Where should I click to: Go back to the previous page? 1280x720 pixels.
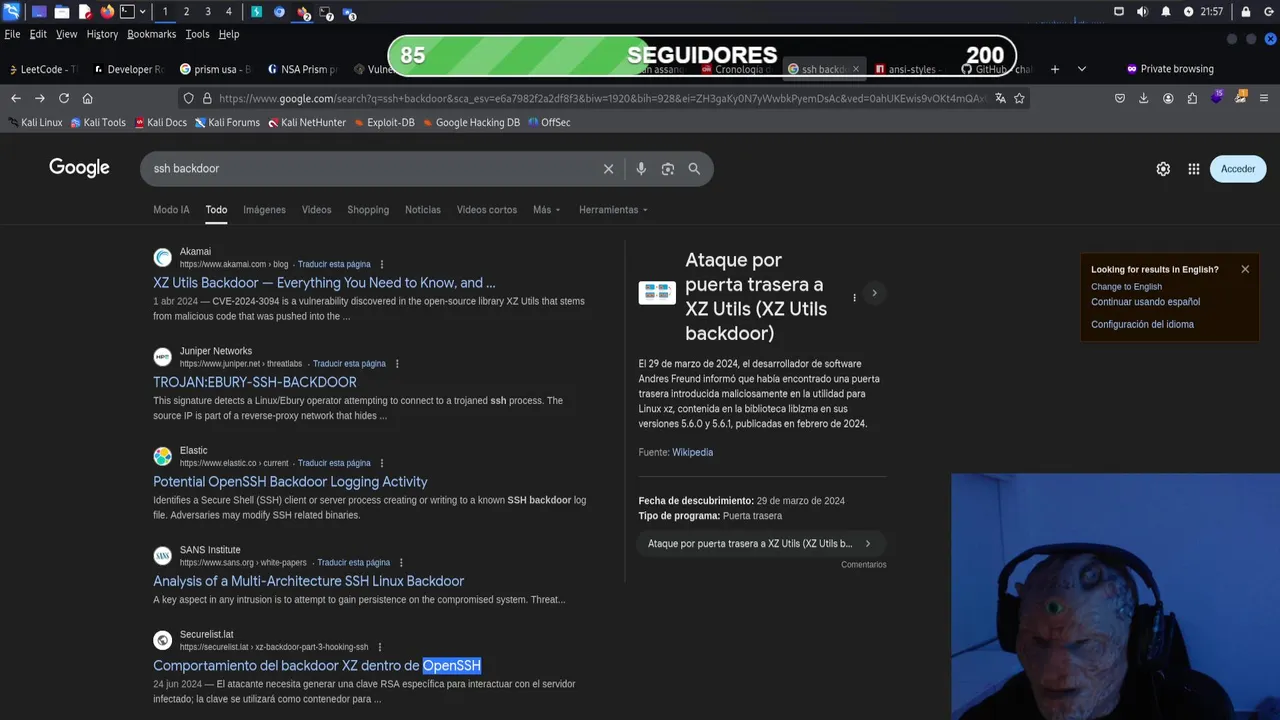[x=15, y=98]
